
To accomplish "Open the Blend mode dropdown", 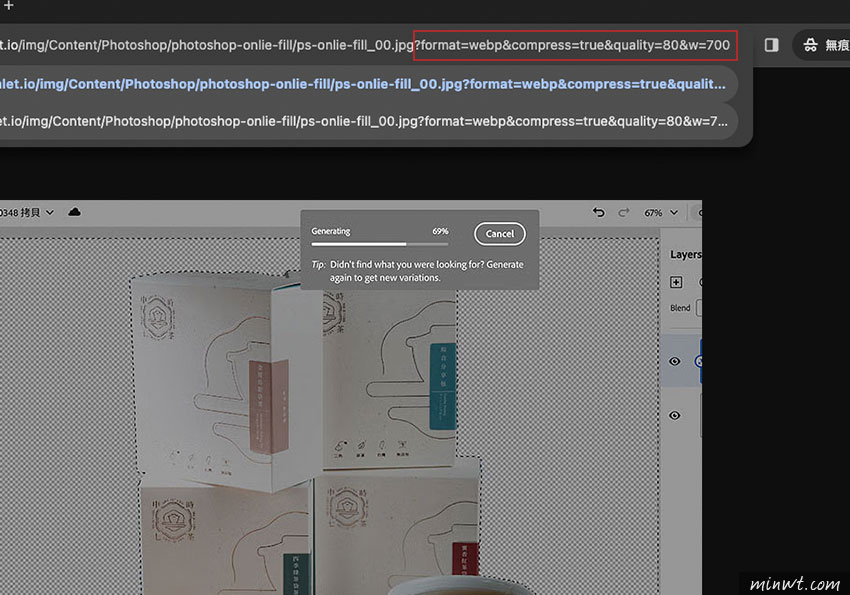I will click(699, 308).
